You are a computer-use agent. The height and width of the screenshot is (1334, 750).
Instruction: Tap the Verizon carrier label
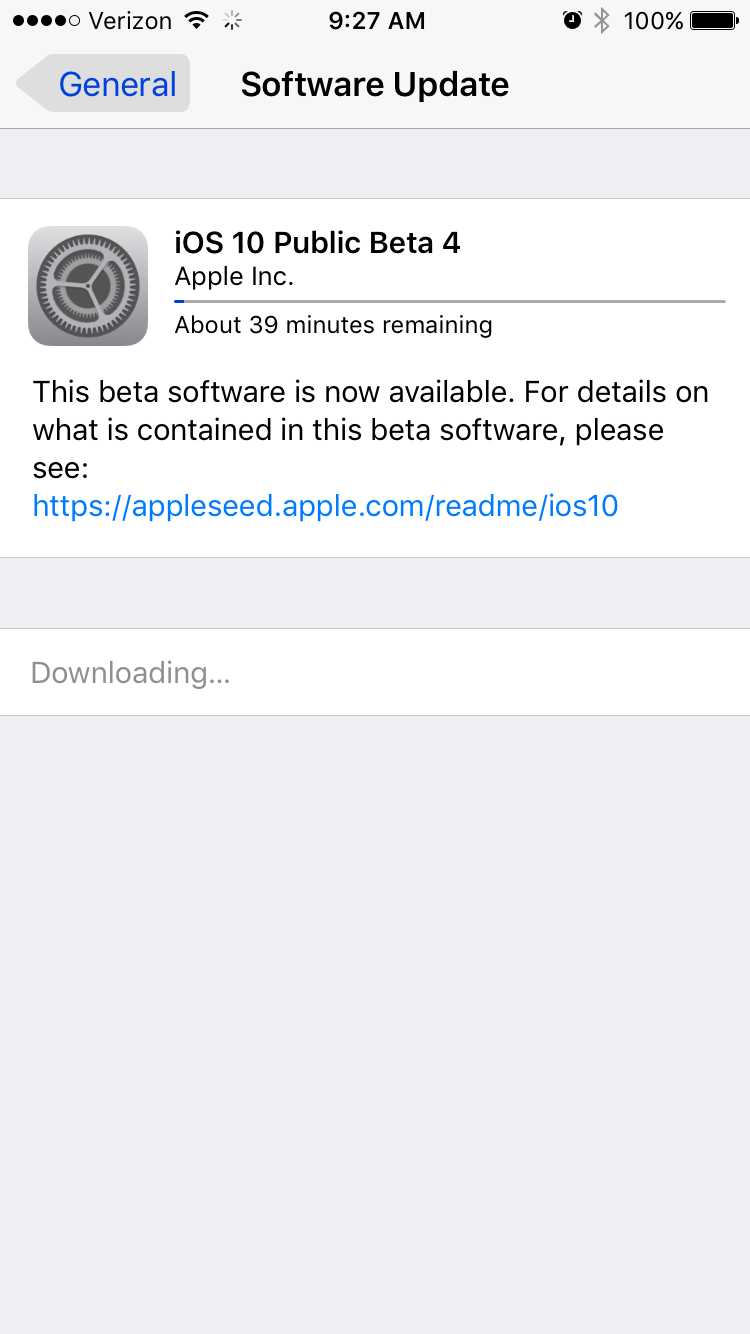pos(131,20)
